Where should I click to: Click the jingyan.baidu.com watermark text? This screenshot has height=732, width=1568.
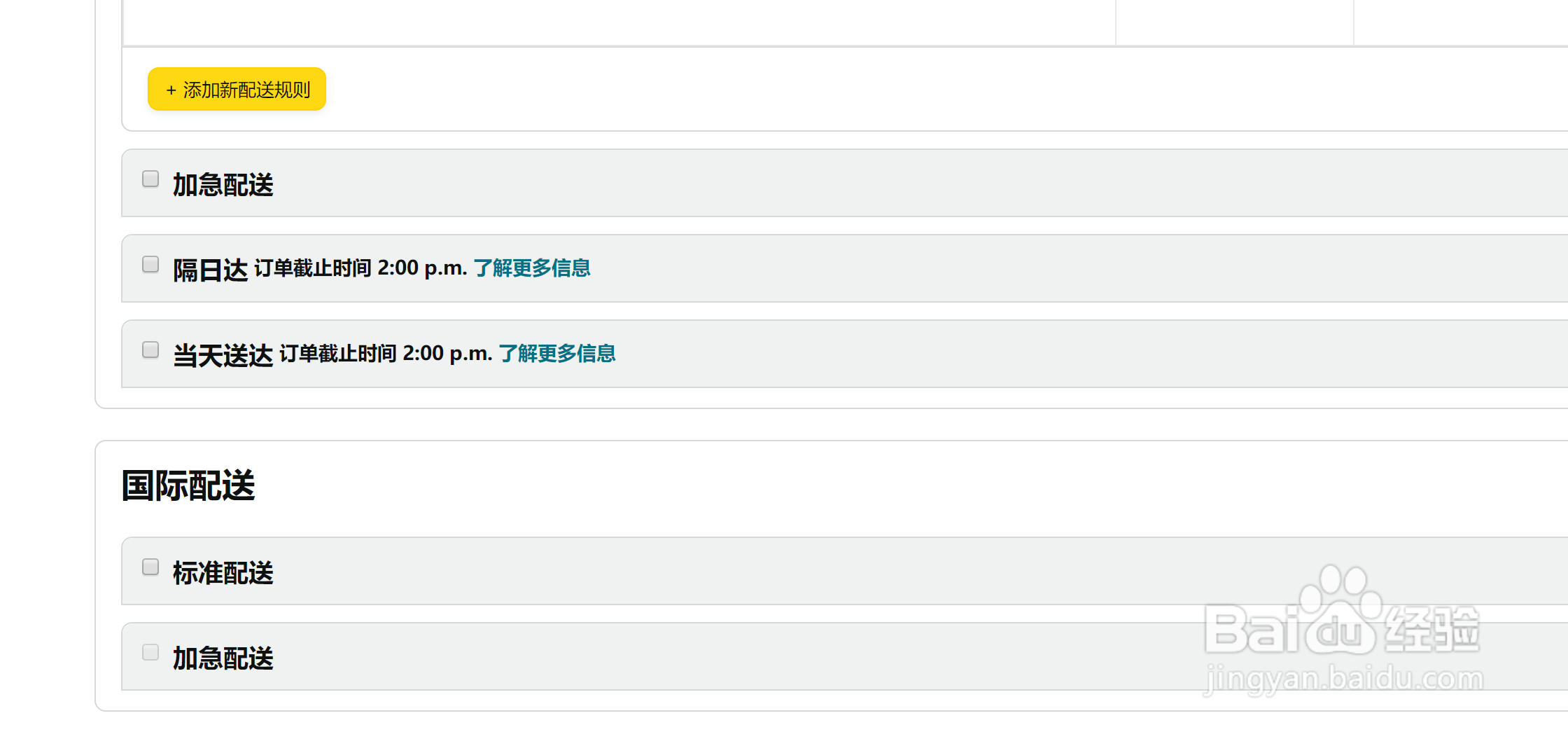pos(1343,679)
